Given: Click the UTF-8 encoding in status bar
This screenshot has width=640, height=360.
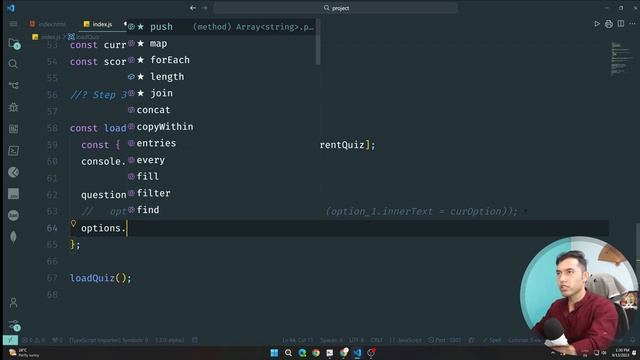Looking at the screenshot, I should coord(356,340).
